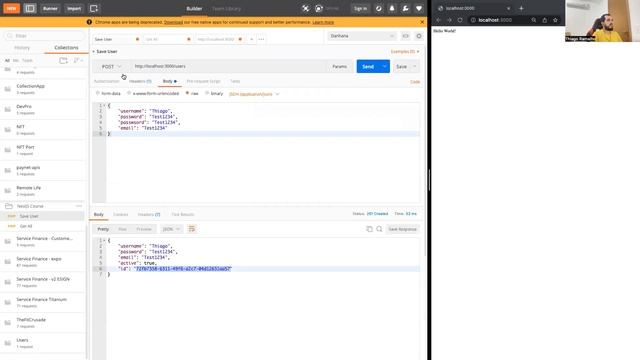This screenshot has width=640, height=360.
Task: Open the notifications bell
Action: [x=392, y=8]
